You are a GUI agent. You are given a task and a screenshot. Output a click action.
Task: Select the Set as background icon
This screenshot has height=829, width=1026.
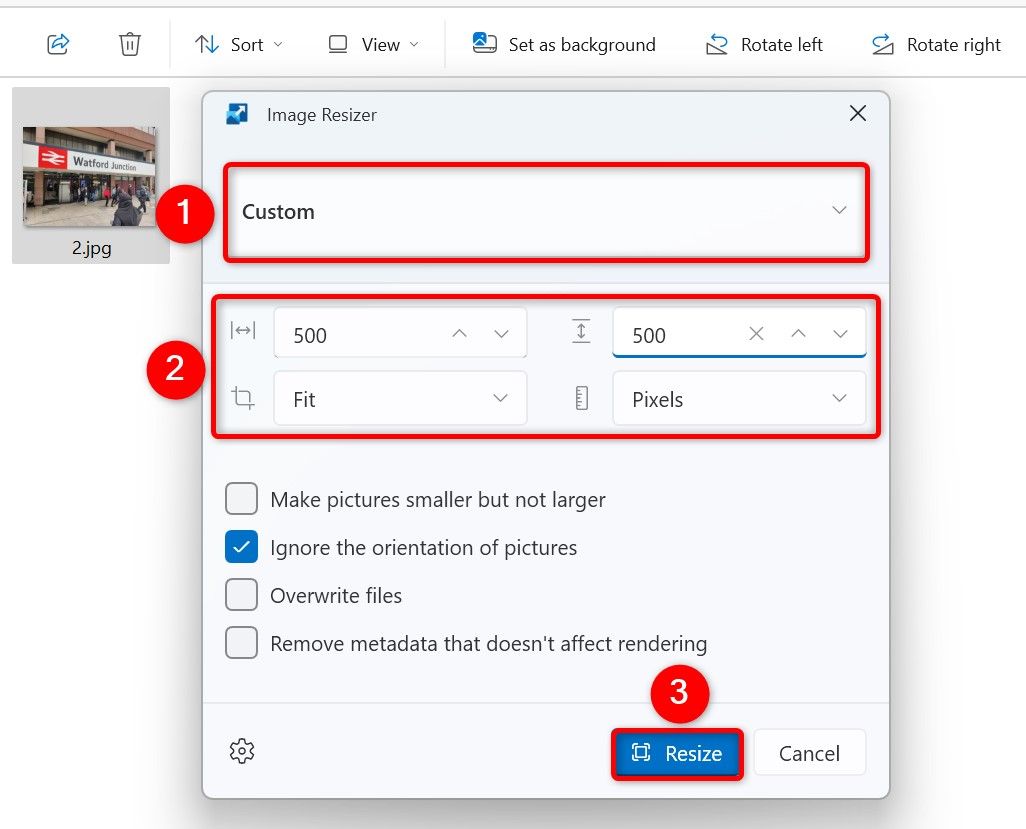click(484, 43)
